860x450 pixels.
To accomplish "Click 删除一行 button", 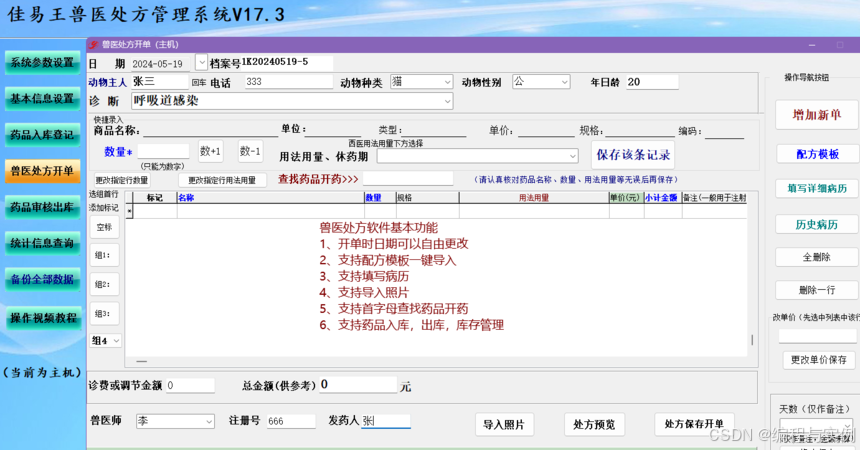I will [x=817, y=290].
